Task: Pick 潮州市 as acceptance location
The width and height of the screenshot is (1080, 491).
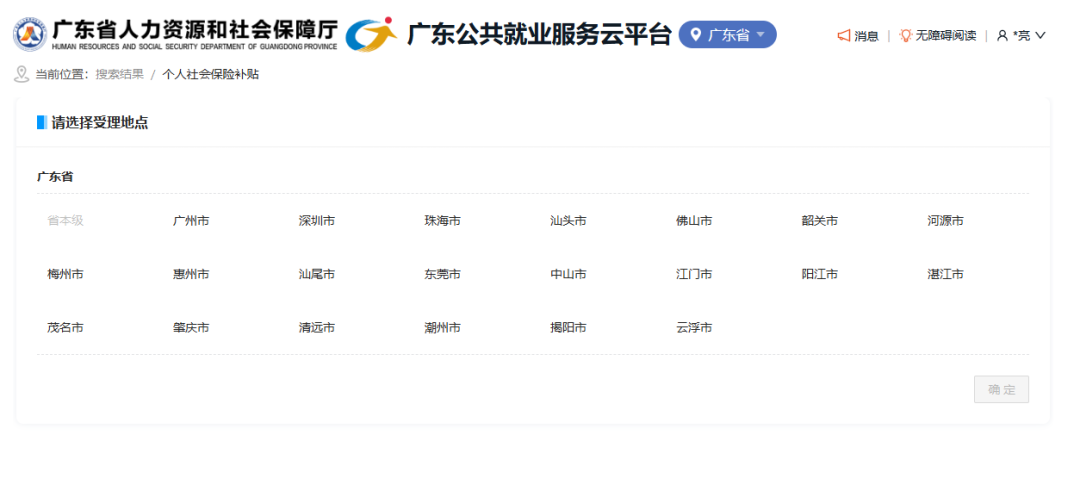Action: pyautogui.click(x=443, y=328)
